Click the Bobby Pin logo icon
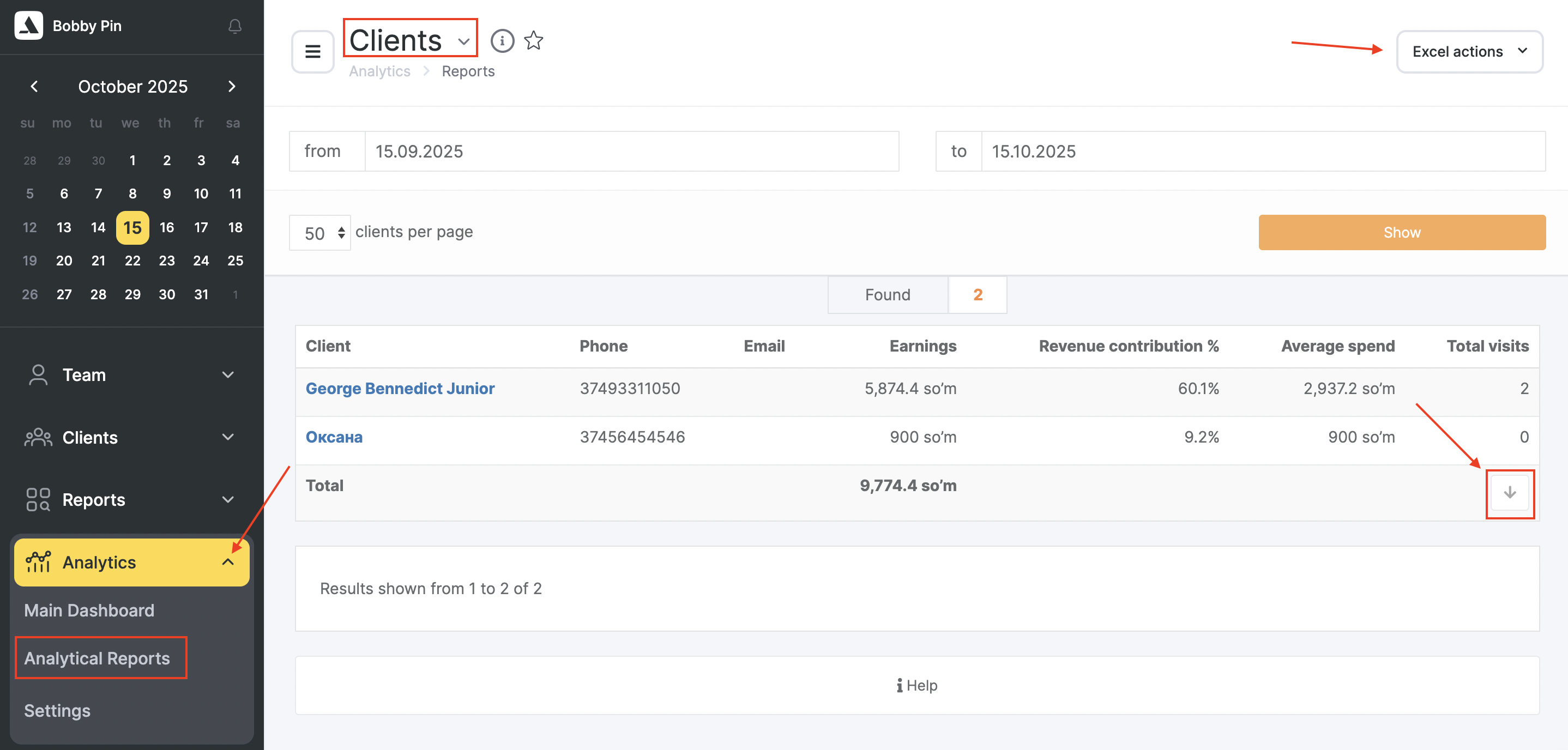The image size is (1568, 750). pos(28,26)
